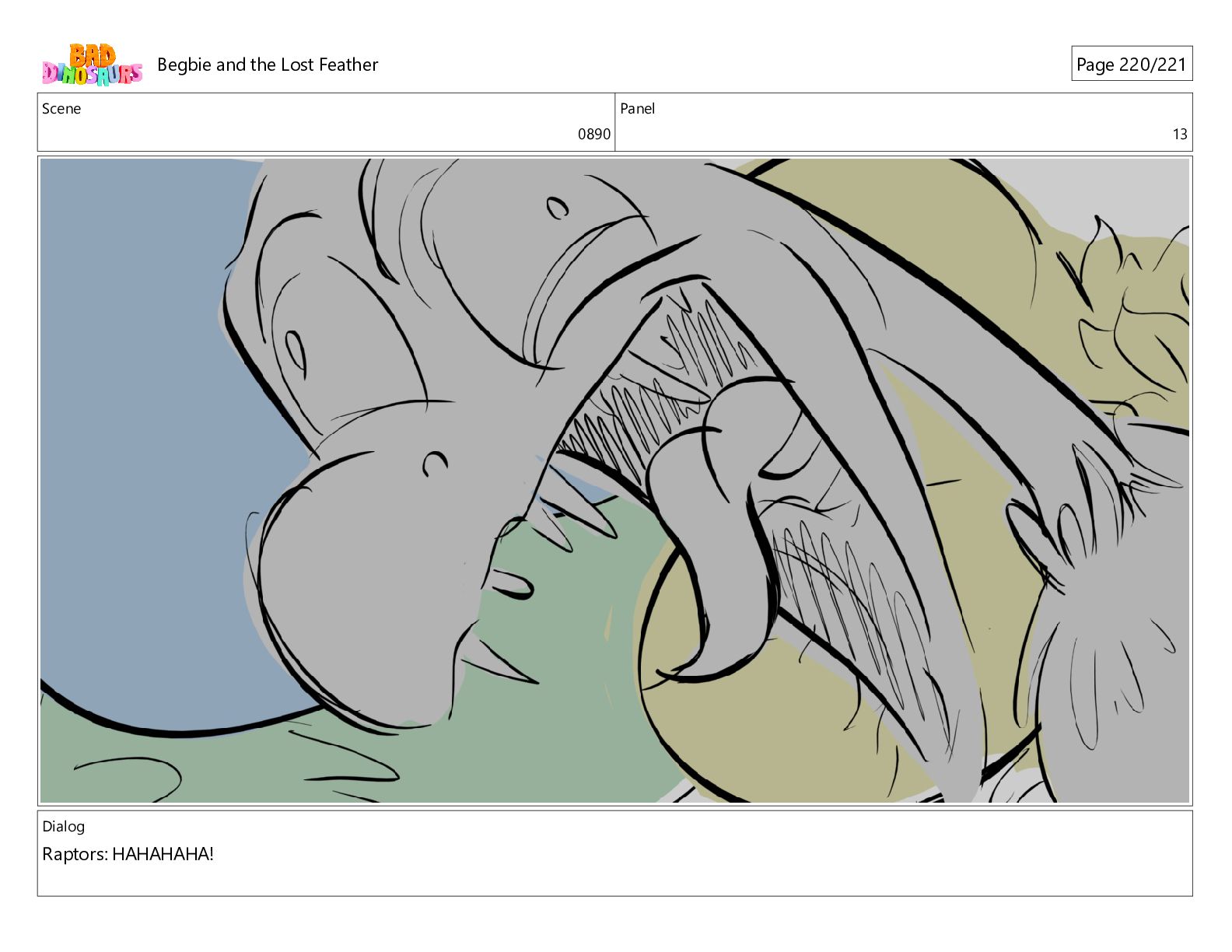
Task: Click the 'Dialog' label
Action: [x=64, y=827]
